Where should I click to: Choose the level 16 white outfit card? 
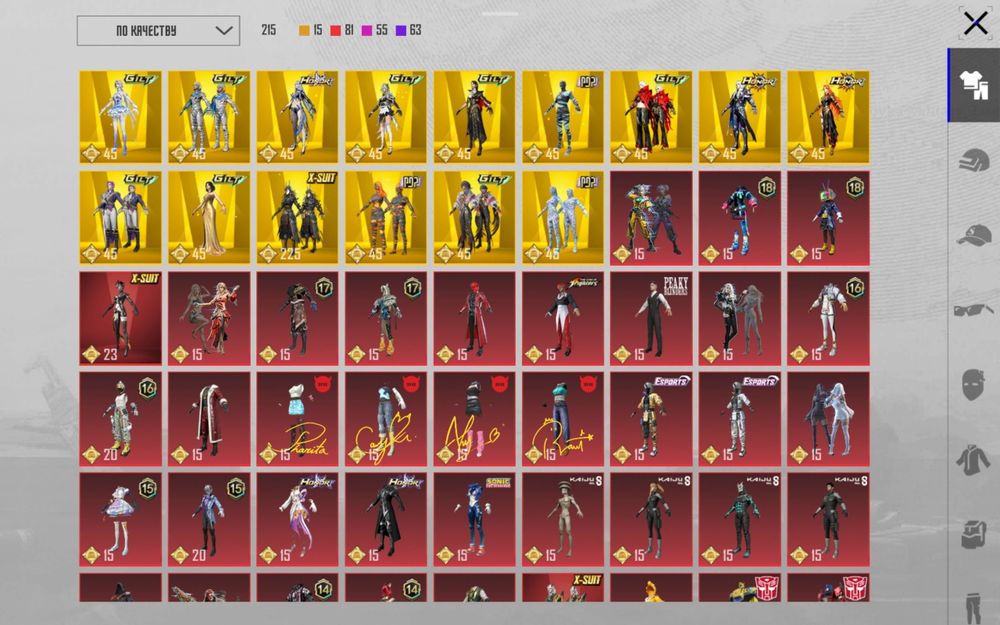[x=828, y=318]
